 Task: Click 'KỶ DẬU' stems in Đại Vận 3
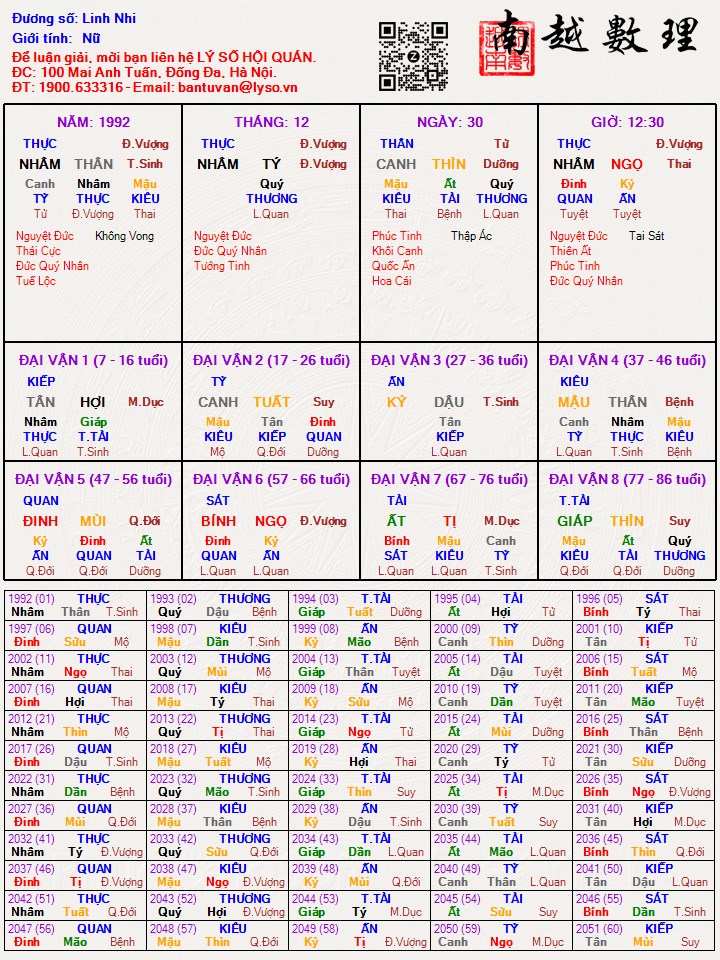428,402
